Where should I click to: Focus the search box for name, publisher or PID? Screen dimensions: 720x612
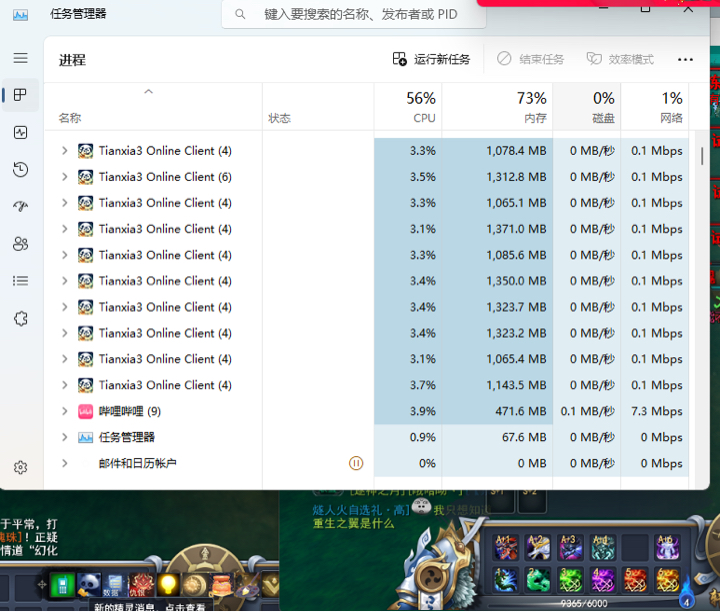(x=354, y=14)
